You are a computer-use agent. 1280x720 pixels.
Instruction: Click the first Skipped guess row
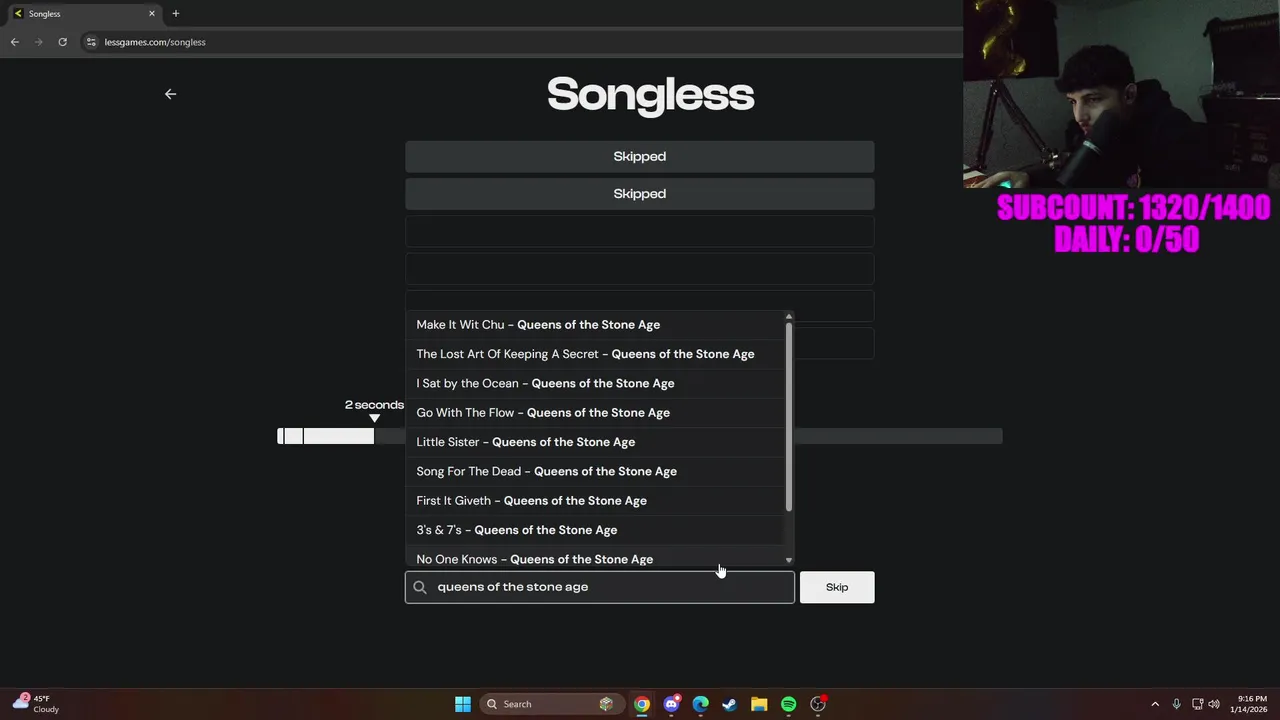tap(640, 157)
